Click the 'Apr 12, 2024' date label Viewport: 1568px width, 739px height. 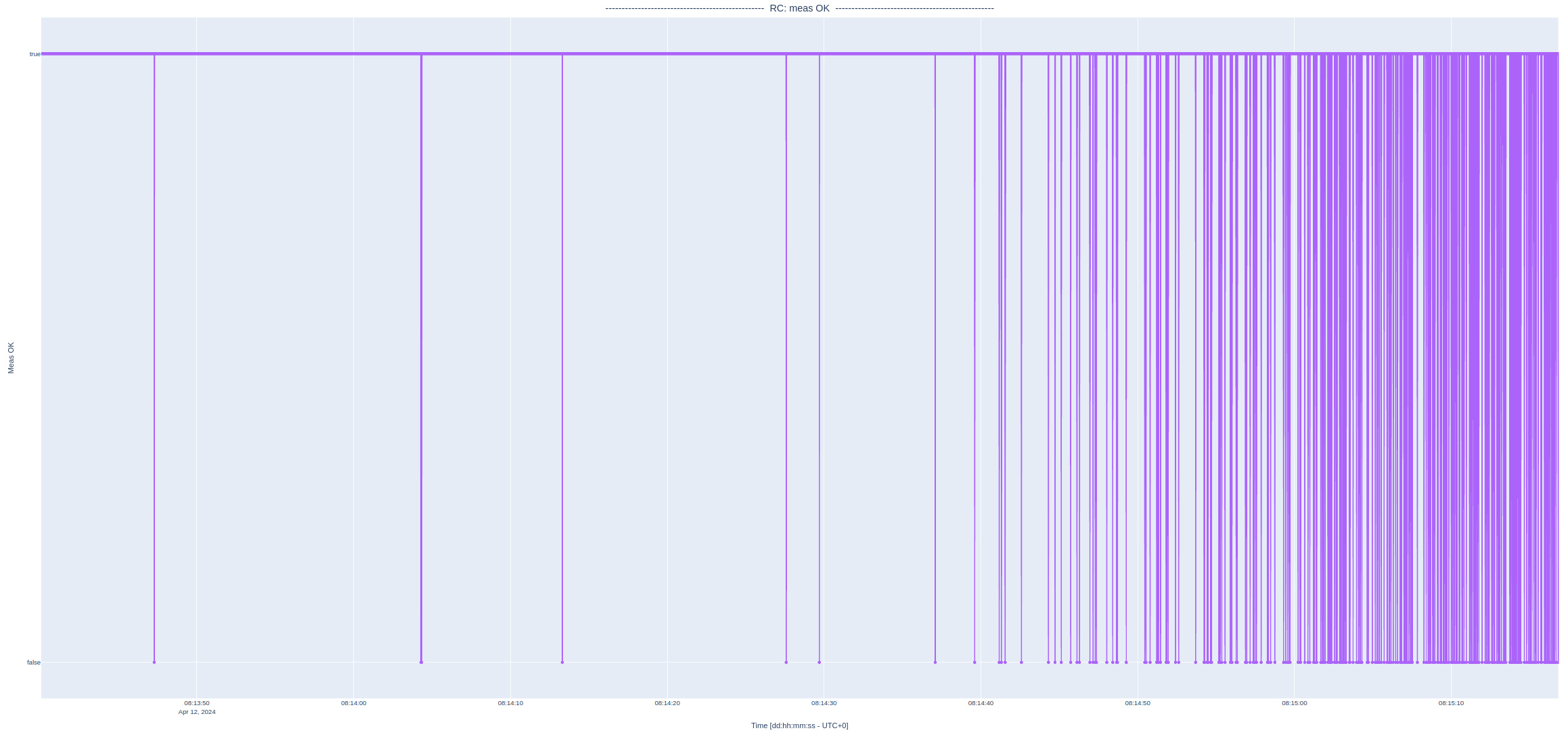(x=197, y=712)
